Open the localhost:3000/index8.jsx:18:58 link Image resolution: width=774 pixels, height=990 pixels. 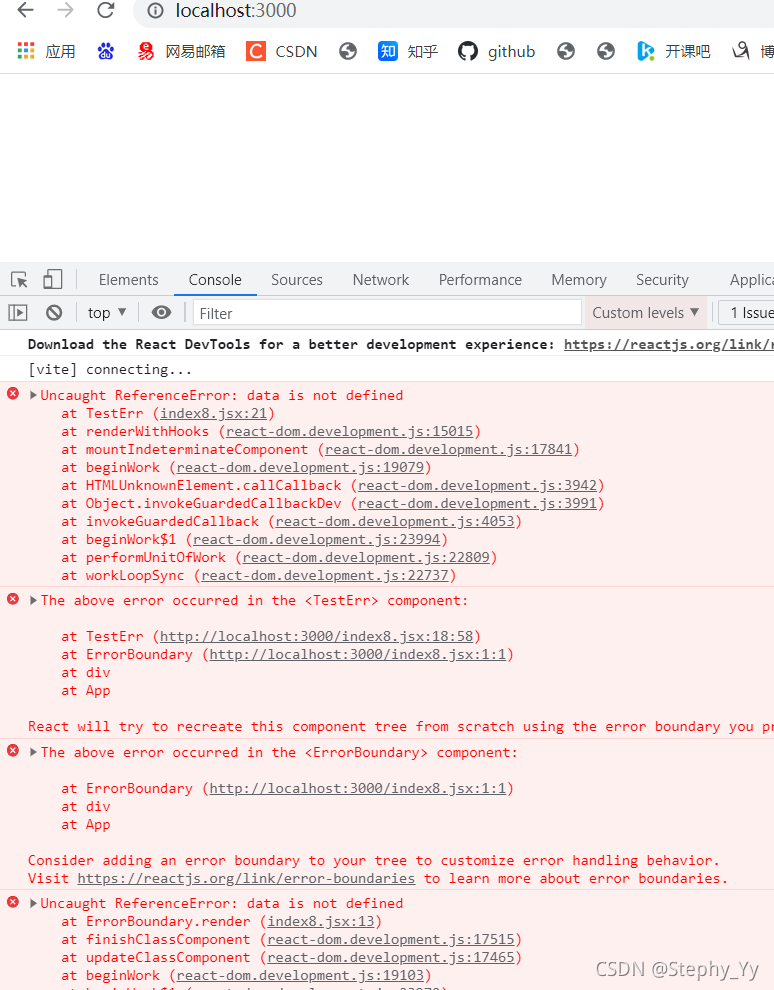(316, 636)
